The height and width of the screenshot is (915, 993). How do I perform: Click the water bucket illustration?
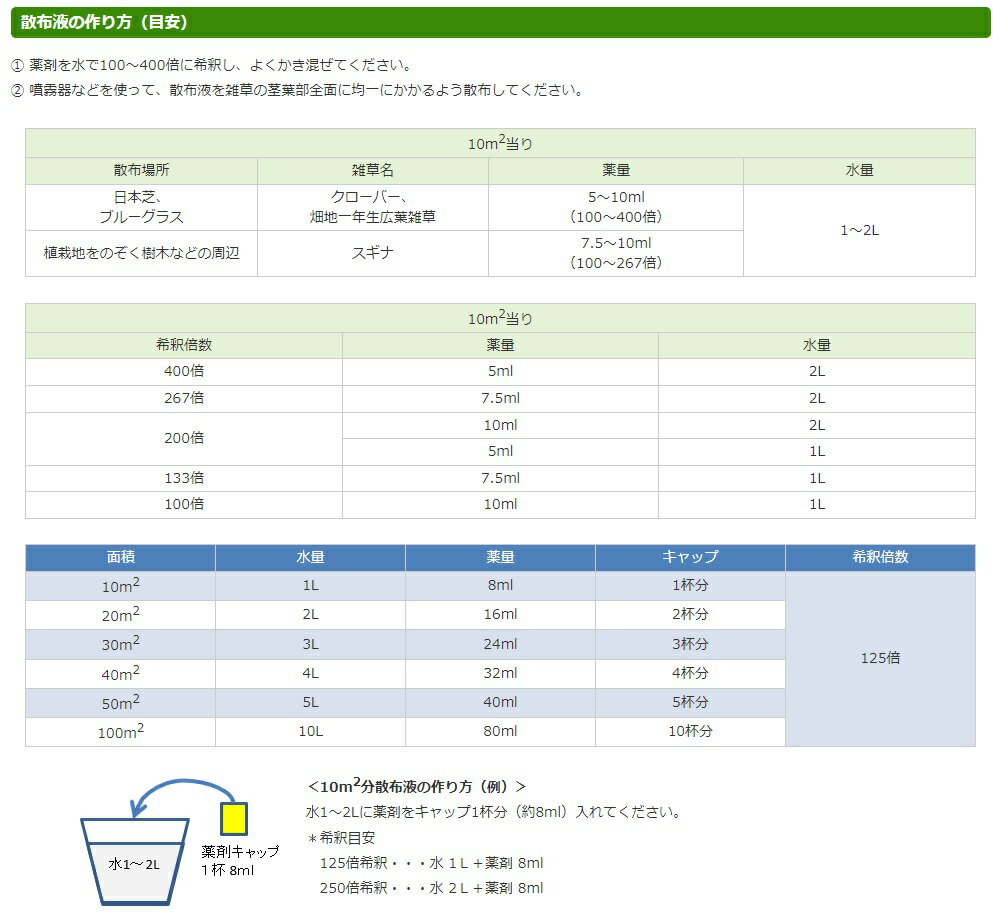(134, 858)
